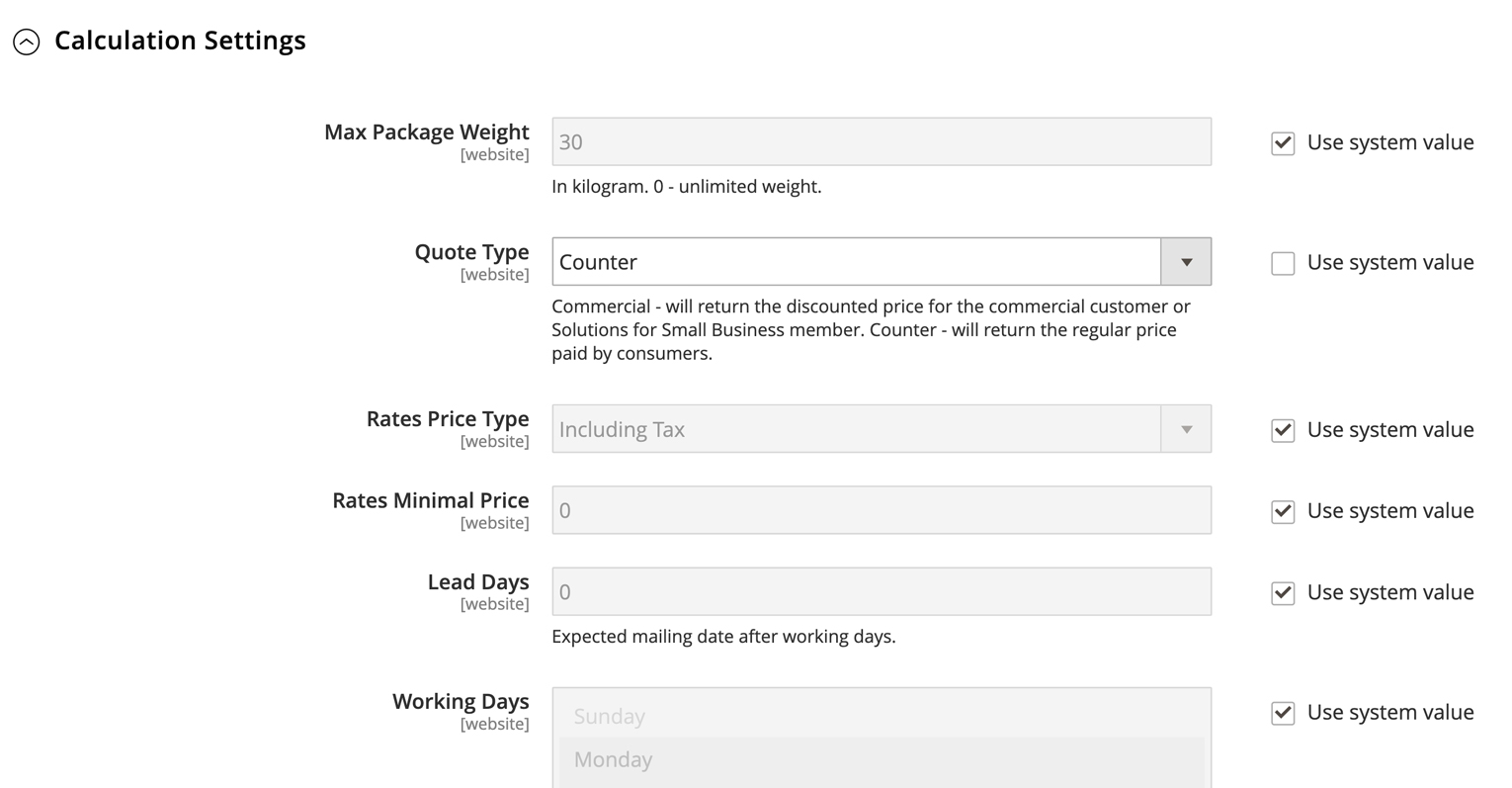
Task: Click the Calculation Settings section heading
Action: click(180, 41)
